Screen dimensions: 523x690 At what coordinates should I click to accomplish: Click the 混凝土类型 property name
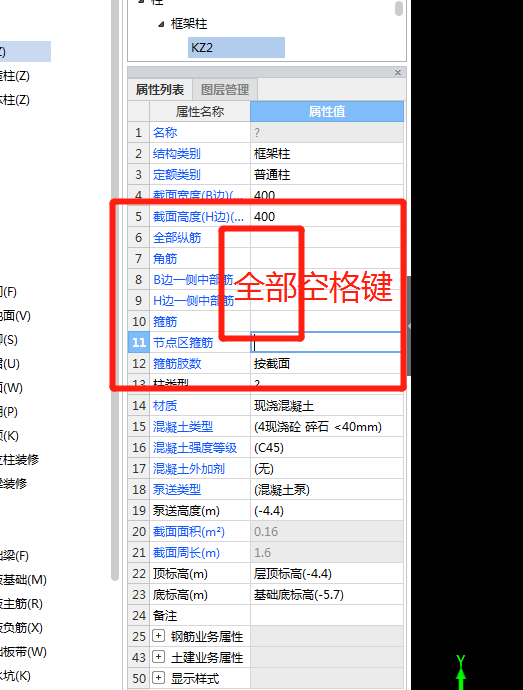pos(183,426)
